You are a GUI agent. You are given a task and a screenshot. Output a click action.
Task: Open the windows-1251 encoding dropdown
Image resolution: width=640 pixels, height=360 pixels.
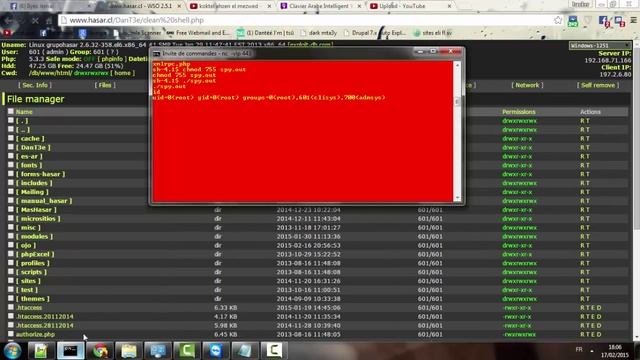(600, 45)
